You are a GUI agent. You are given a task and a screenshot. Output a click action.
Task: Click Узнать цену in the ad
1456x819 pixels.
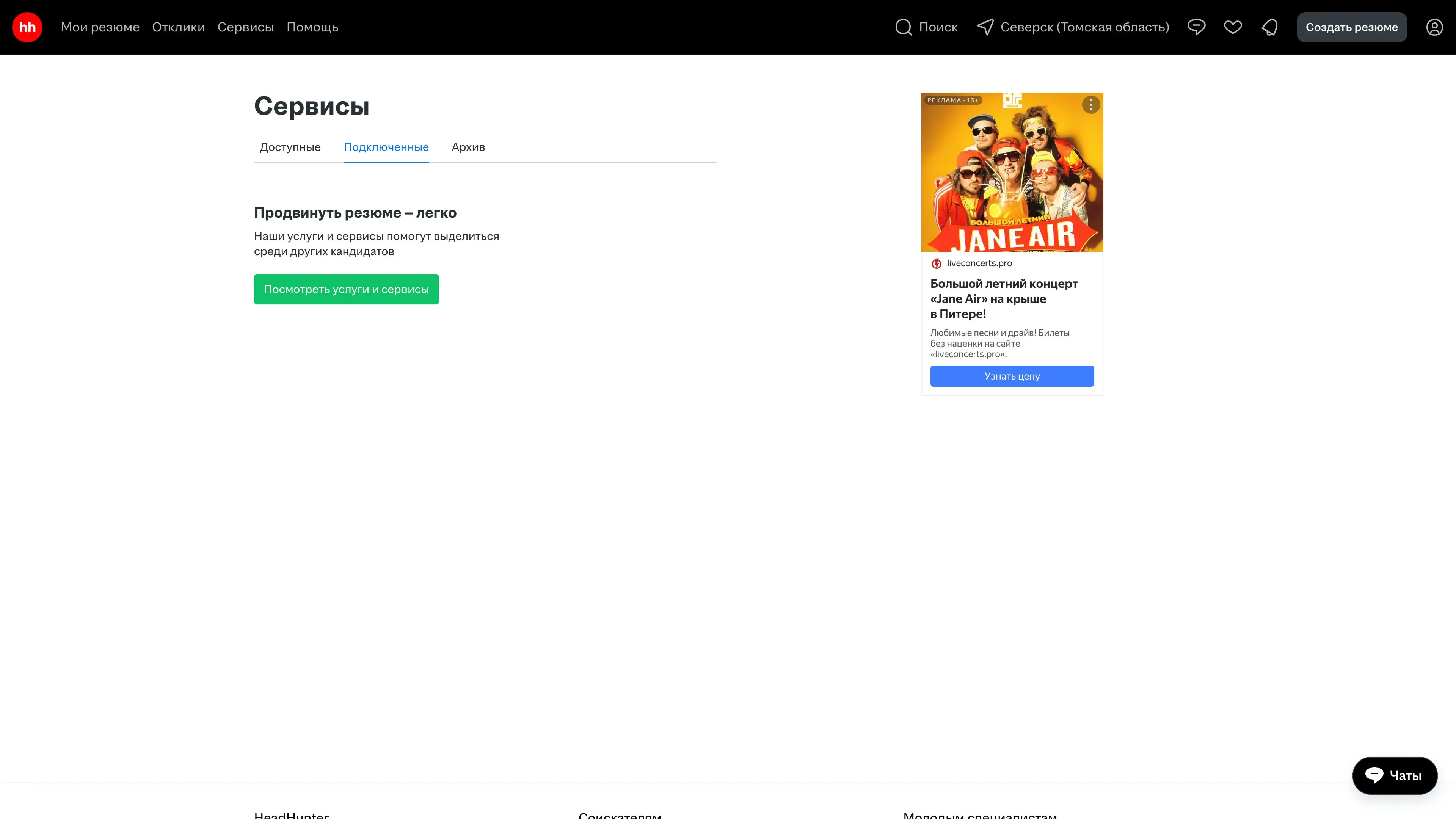(1012, 377)
